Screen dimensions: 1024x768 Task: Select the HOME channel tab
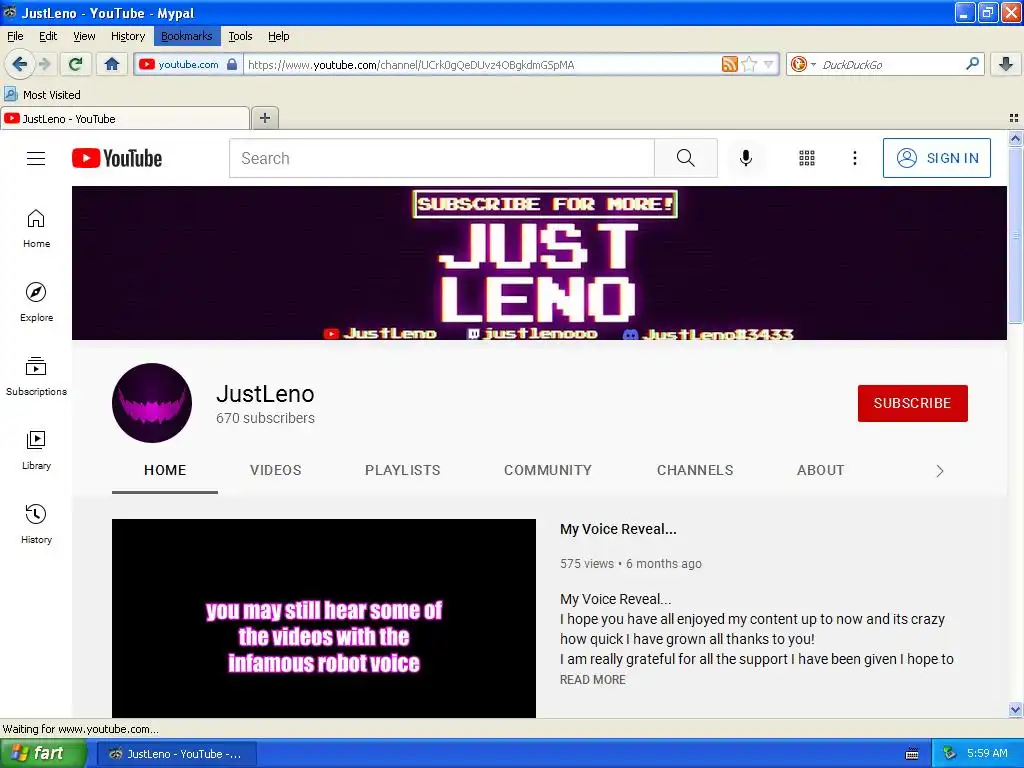[x=165, y=470]
